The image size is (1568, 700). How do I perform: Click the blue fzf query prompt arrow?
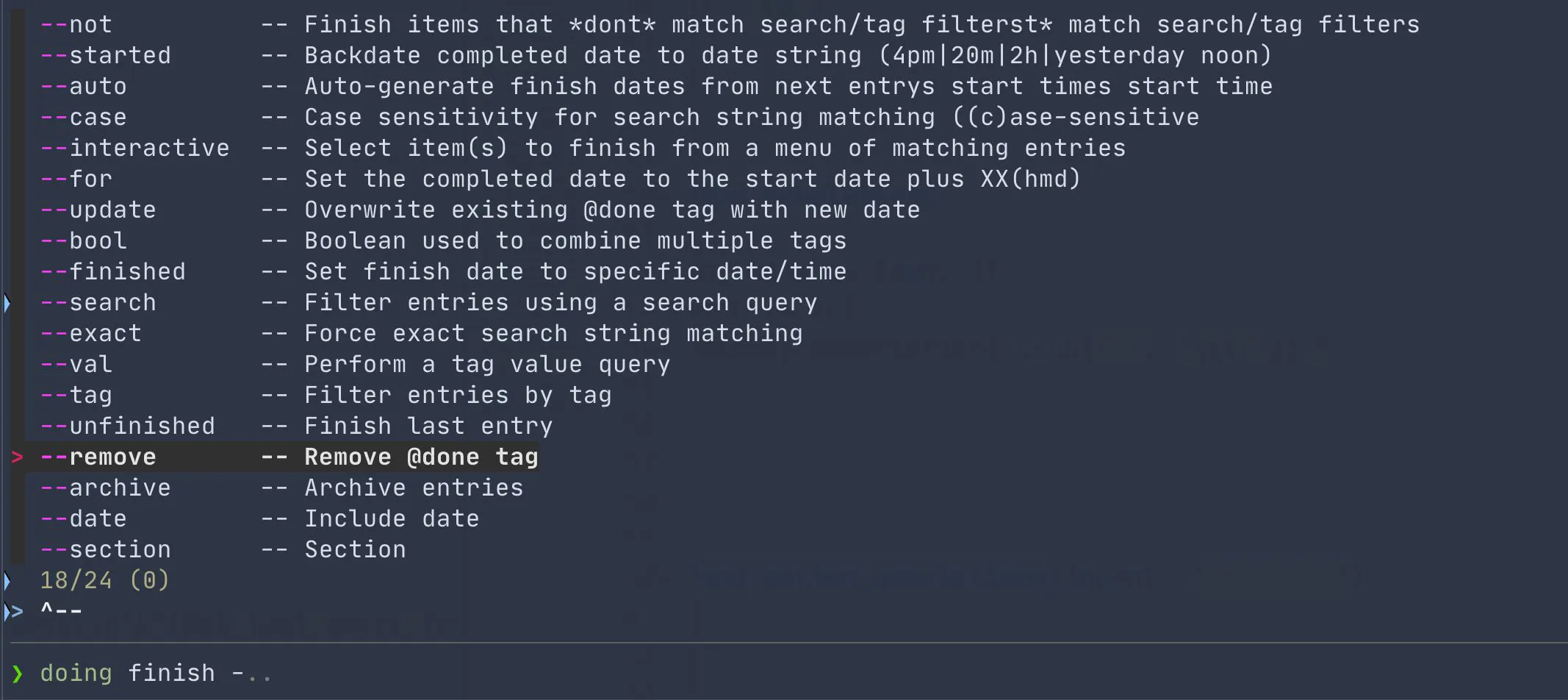click(x=16, y=611)
